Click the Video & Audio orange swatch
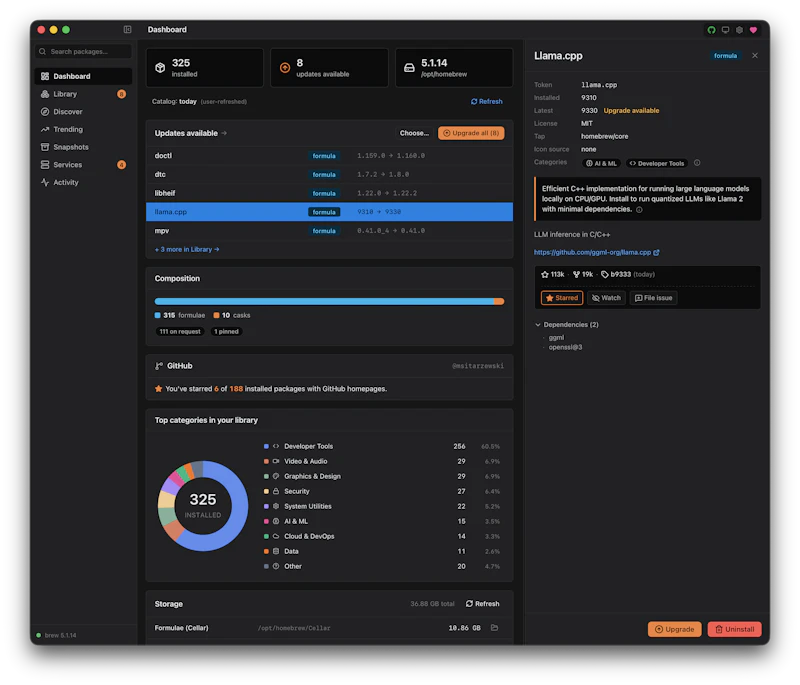This screenshot has height=685, width=800. 266,461
